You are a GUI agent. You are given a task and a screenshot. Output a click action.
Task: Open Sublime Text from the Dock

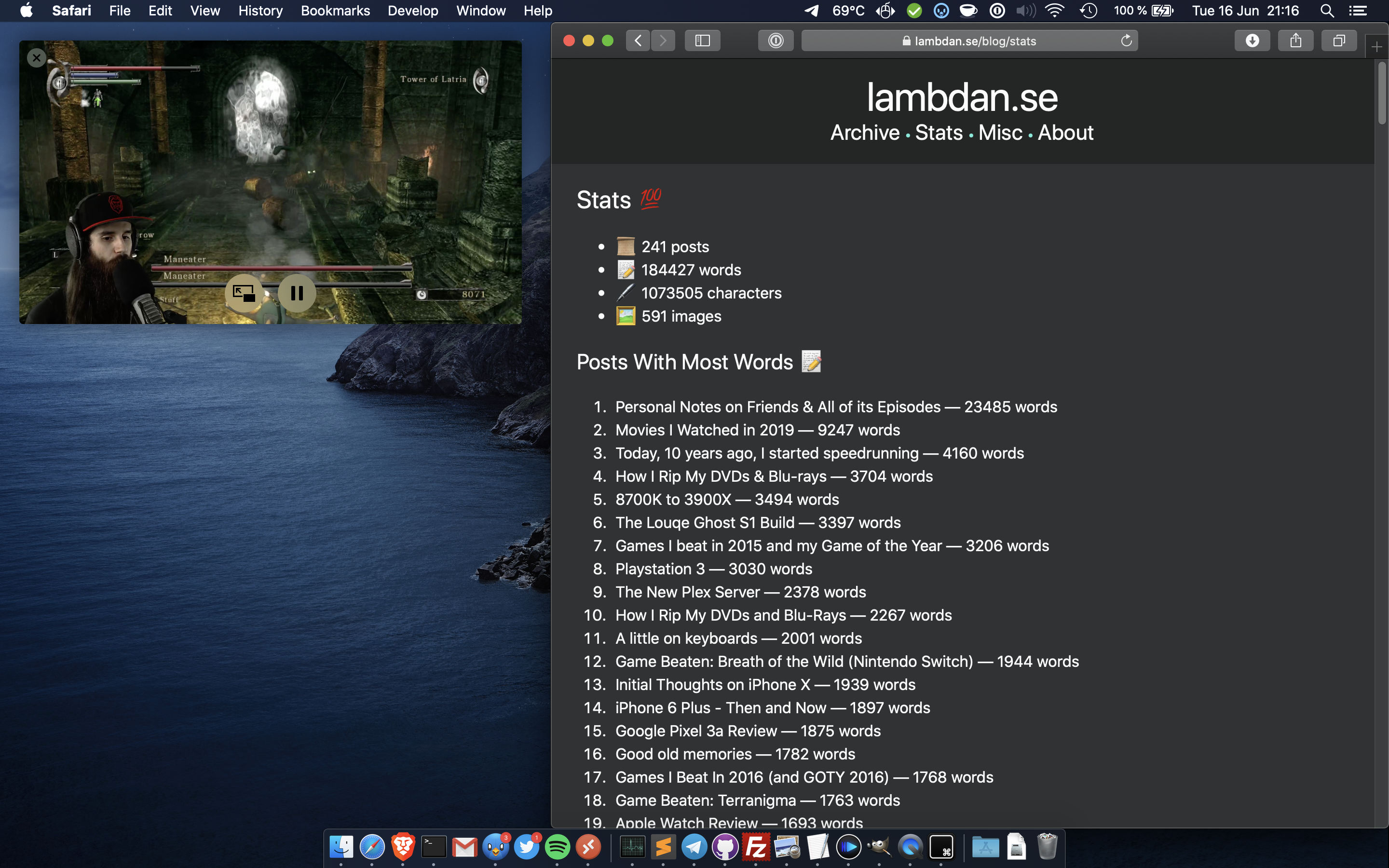click(x=664, y=846)
